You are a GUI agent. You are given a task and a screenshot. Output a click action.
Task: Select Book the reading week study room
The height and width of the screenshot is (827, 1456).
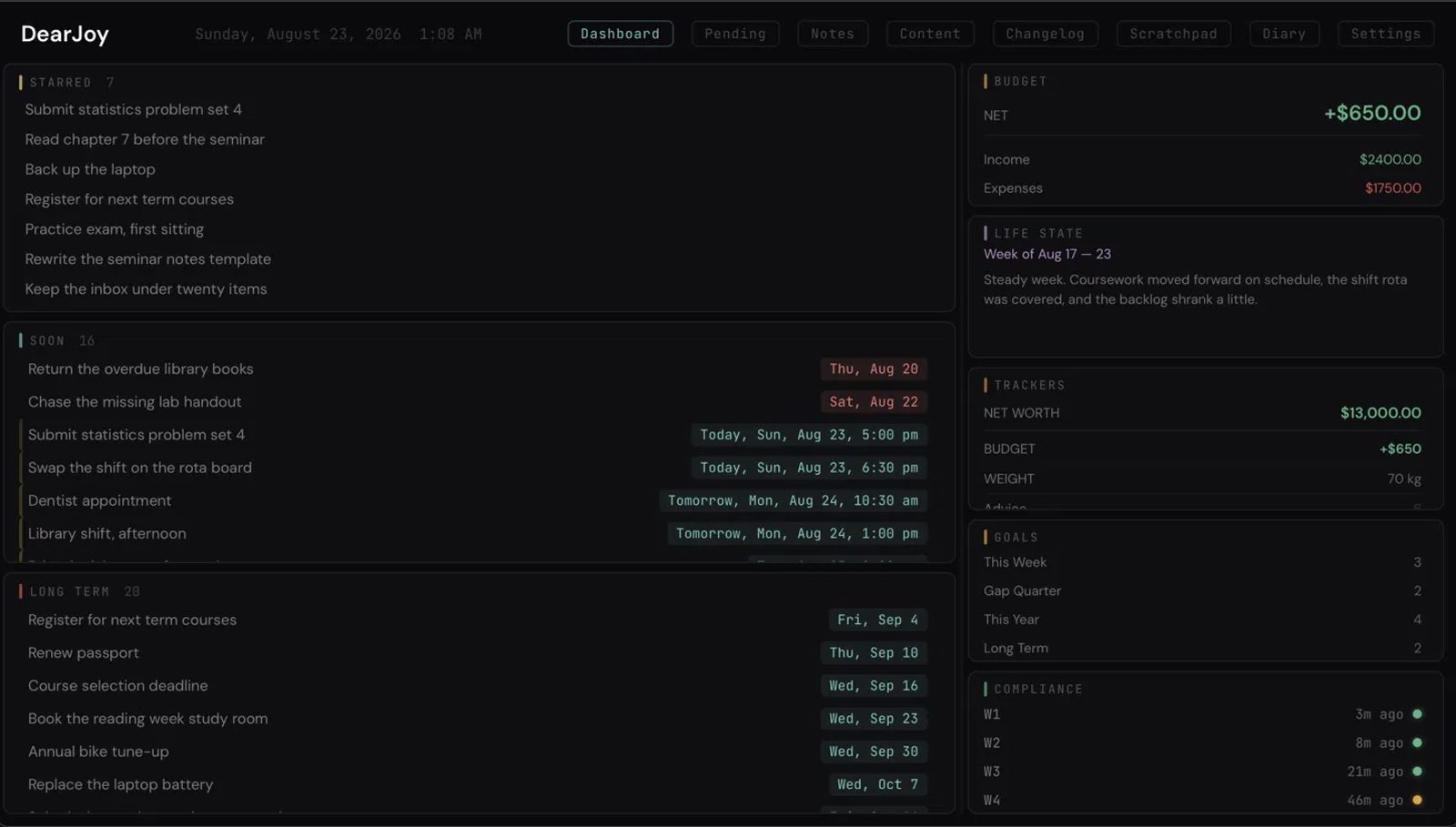coord(148,719)
